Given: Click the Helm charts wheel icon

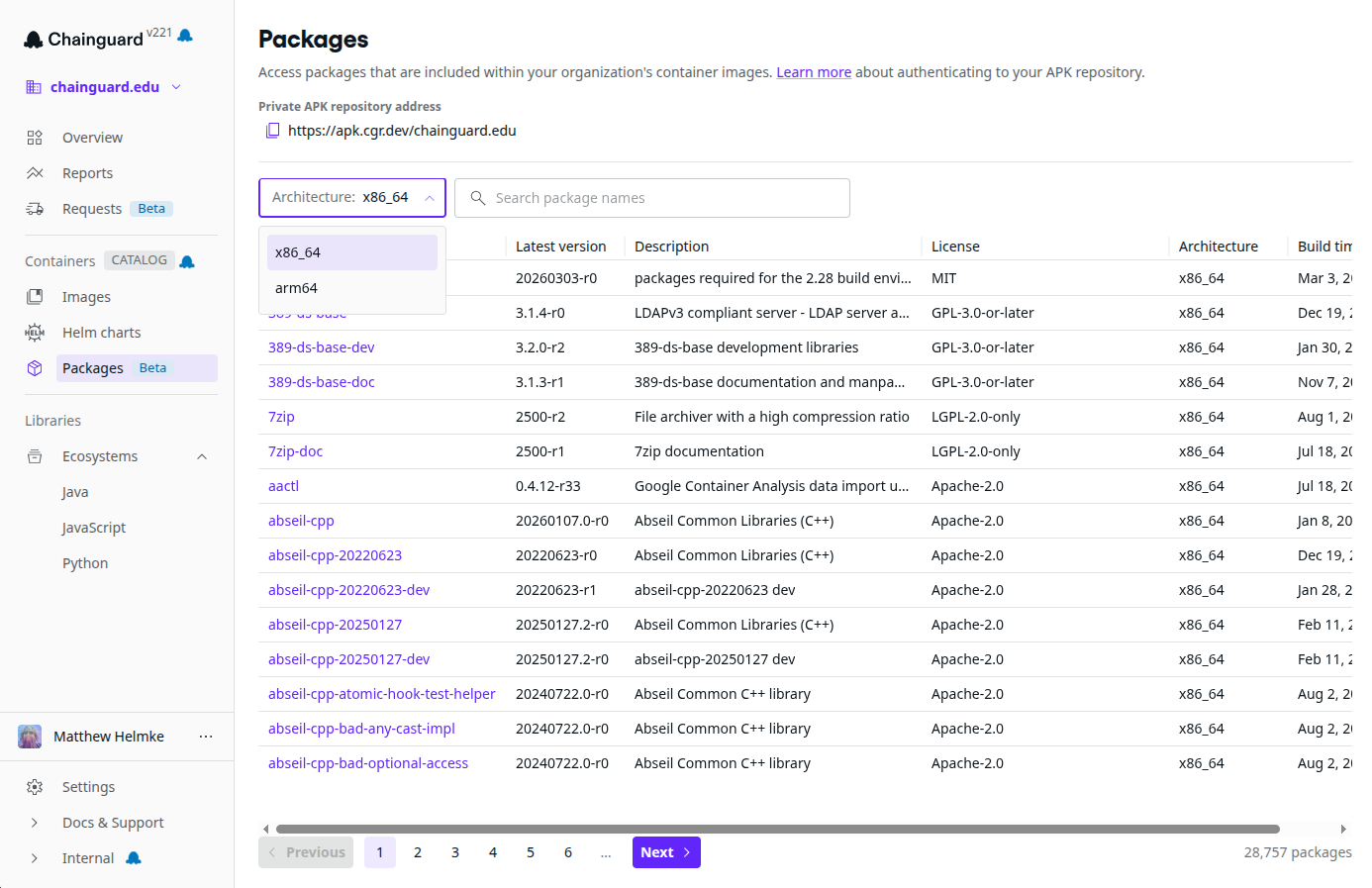Looking at the screenshot, I should 35,333.
